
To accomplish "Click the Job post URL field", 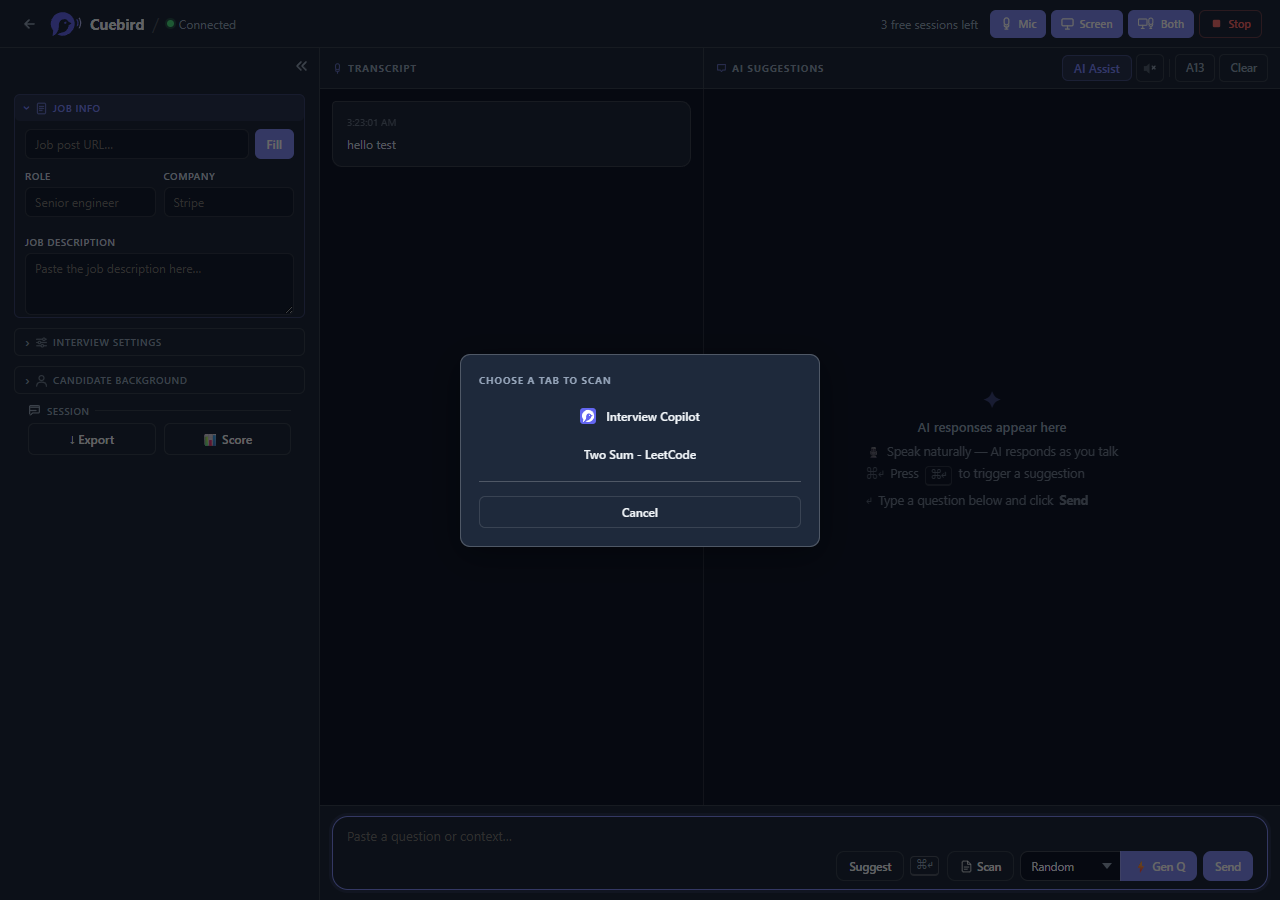I will [137, 144].
